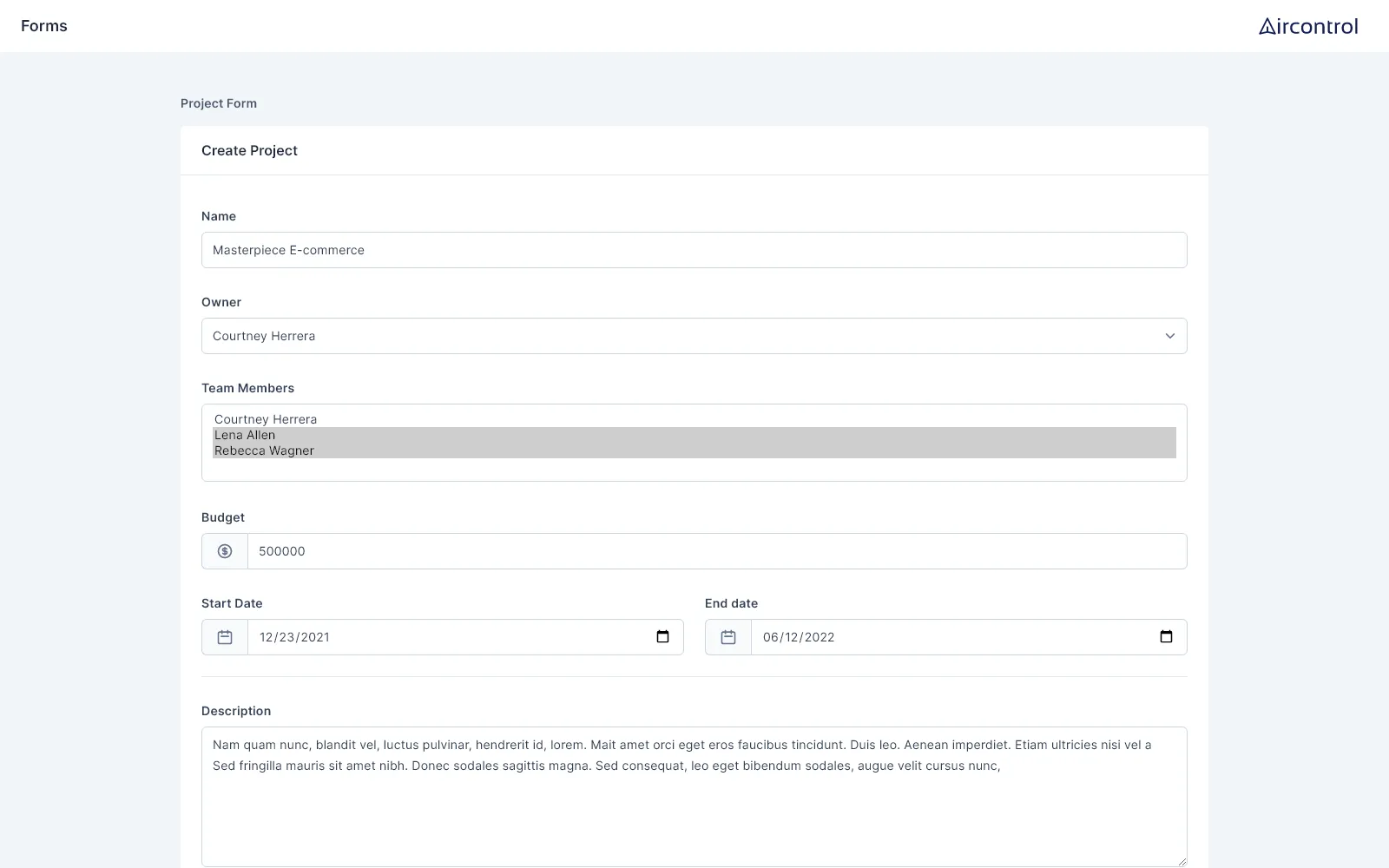Click the calendar icon left of Start Date
The height and width of the screenshot is (868, 1389).
tap(225, 637)
